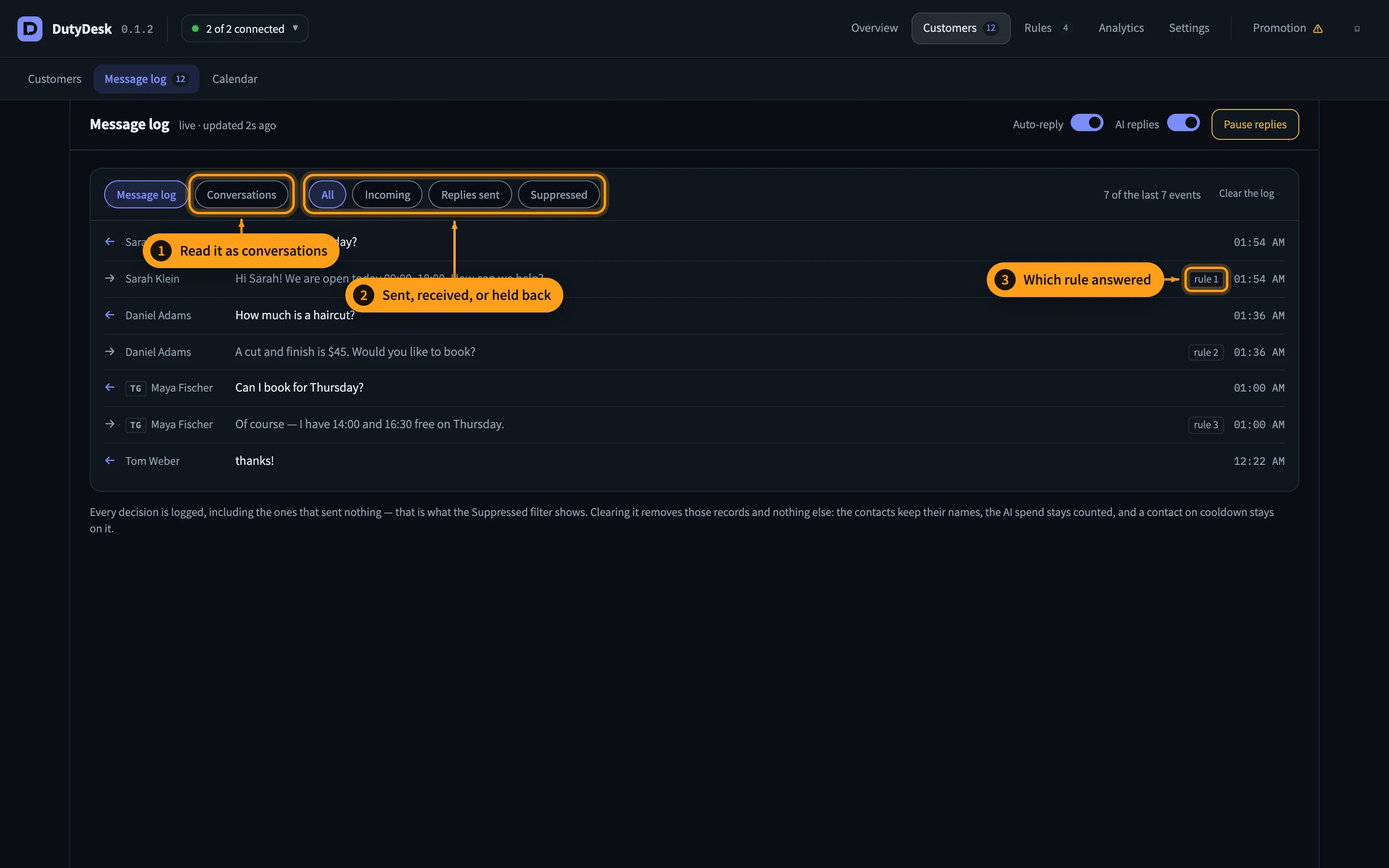Click the 4 badge next to Rules
This screenshot has height=868, width=1389.
tap(1065, 28)
